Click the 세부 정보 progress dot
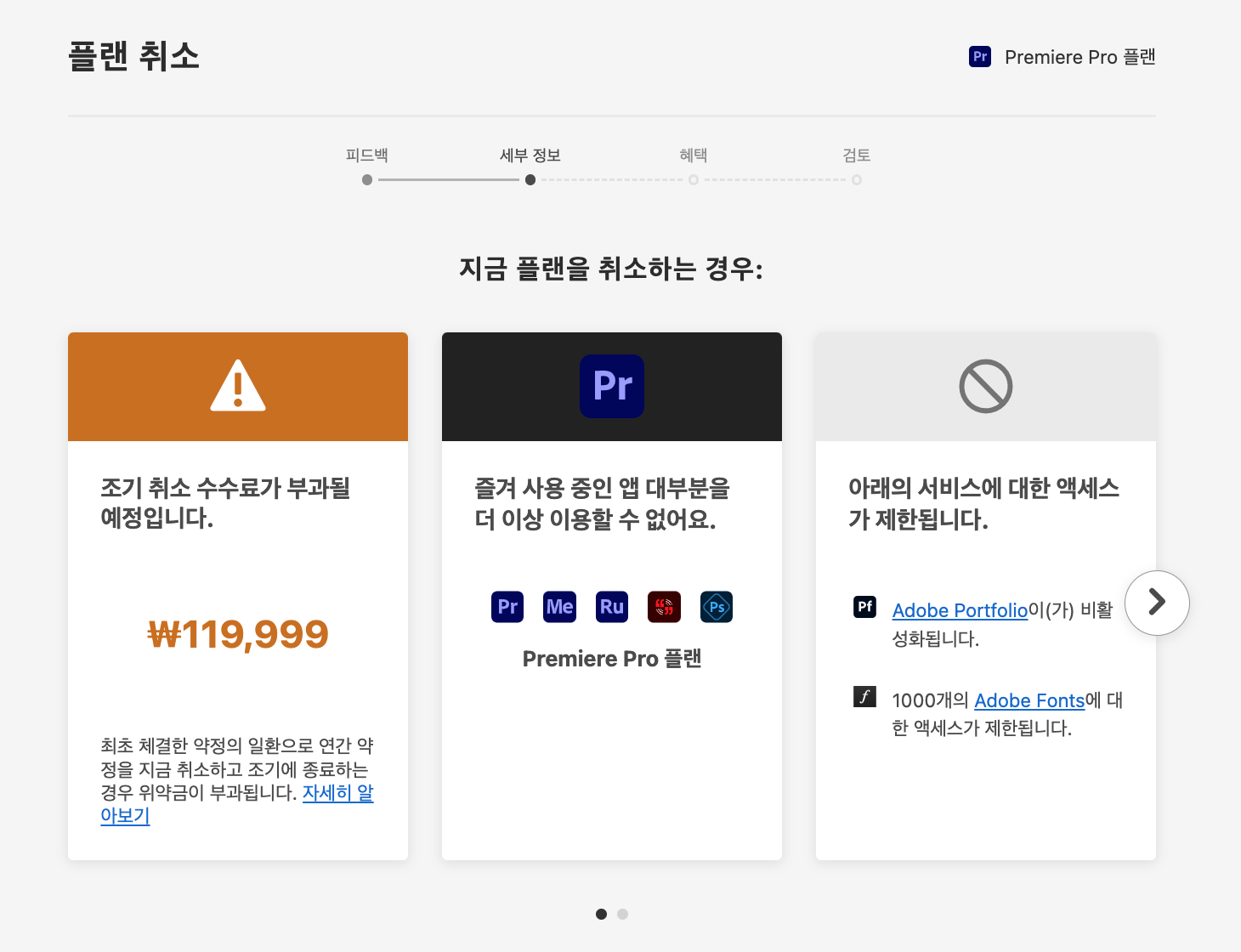The width and height of the screenshot is (1241, 952). [530, 180]
